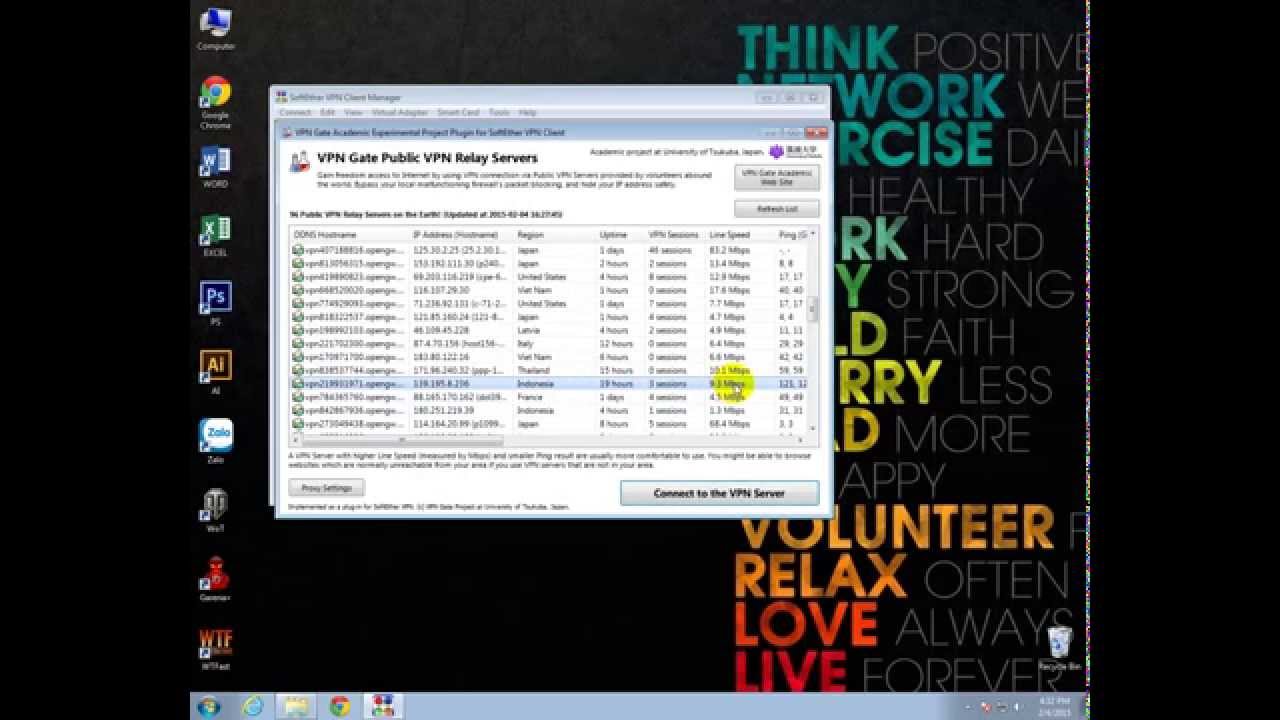Select the United States server 69.203.116.219
Image resolution: width=1280 pixels, height=720 pixels.
(548, 277)
